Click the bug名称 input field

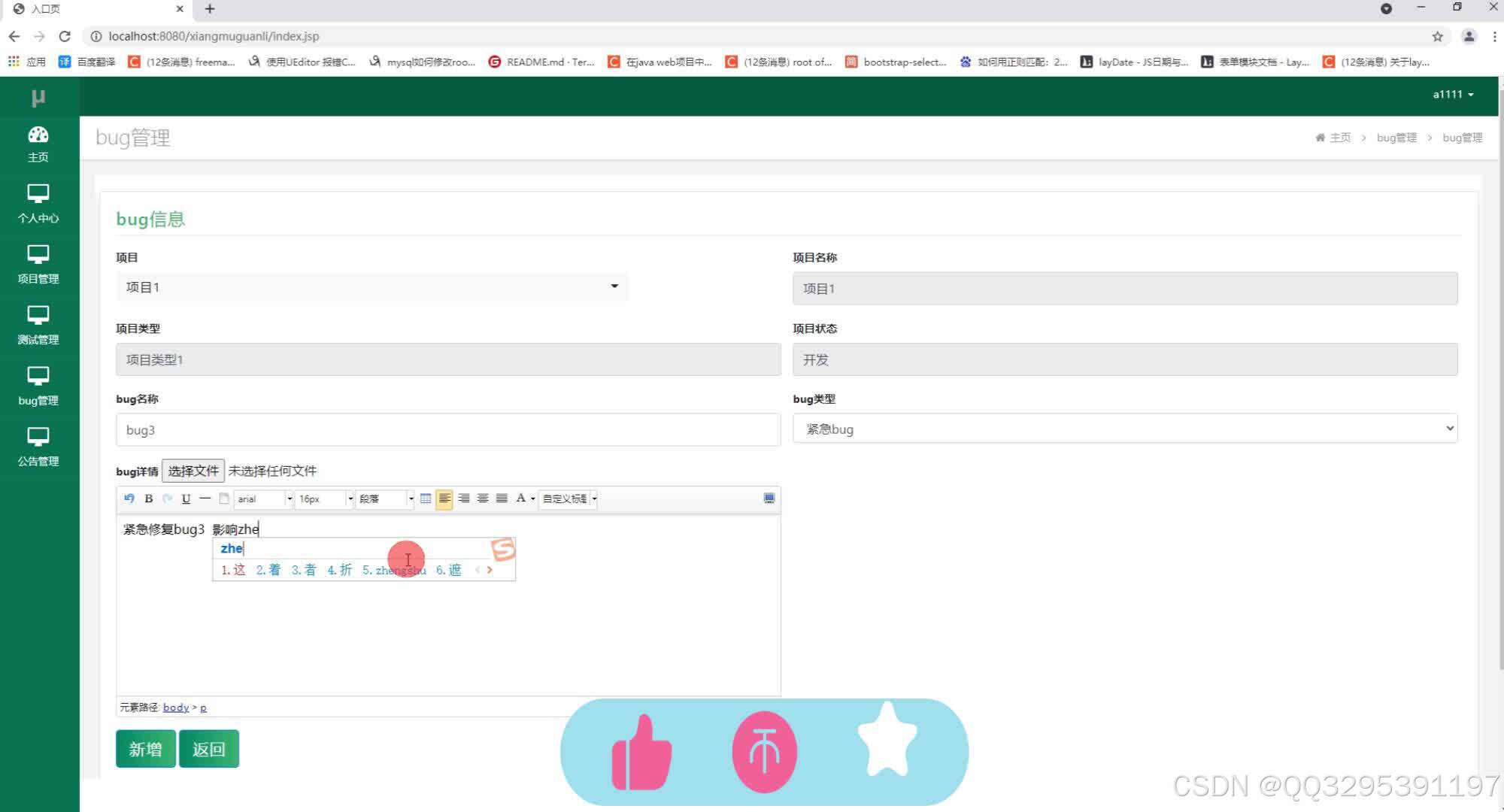pyautogui.click(x=448, y=430)
